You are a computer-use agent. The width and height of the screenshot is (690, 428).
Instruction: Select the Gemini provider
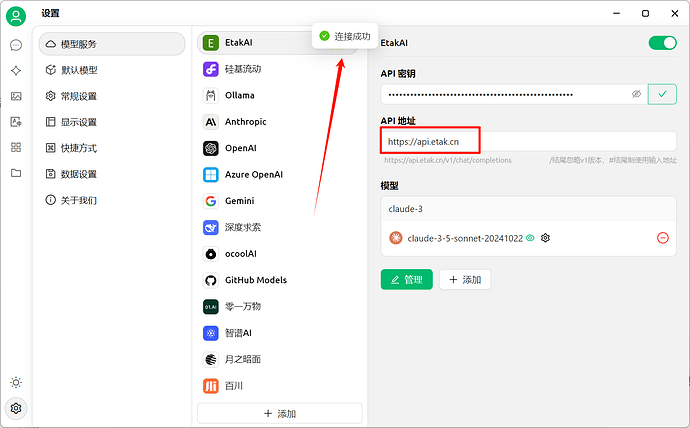coord(277,201)
